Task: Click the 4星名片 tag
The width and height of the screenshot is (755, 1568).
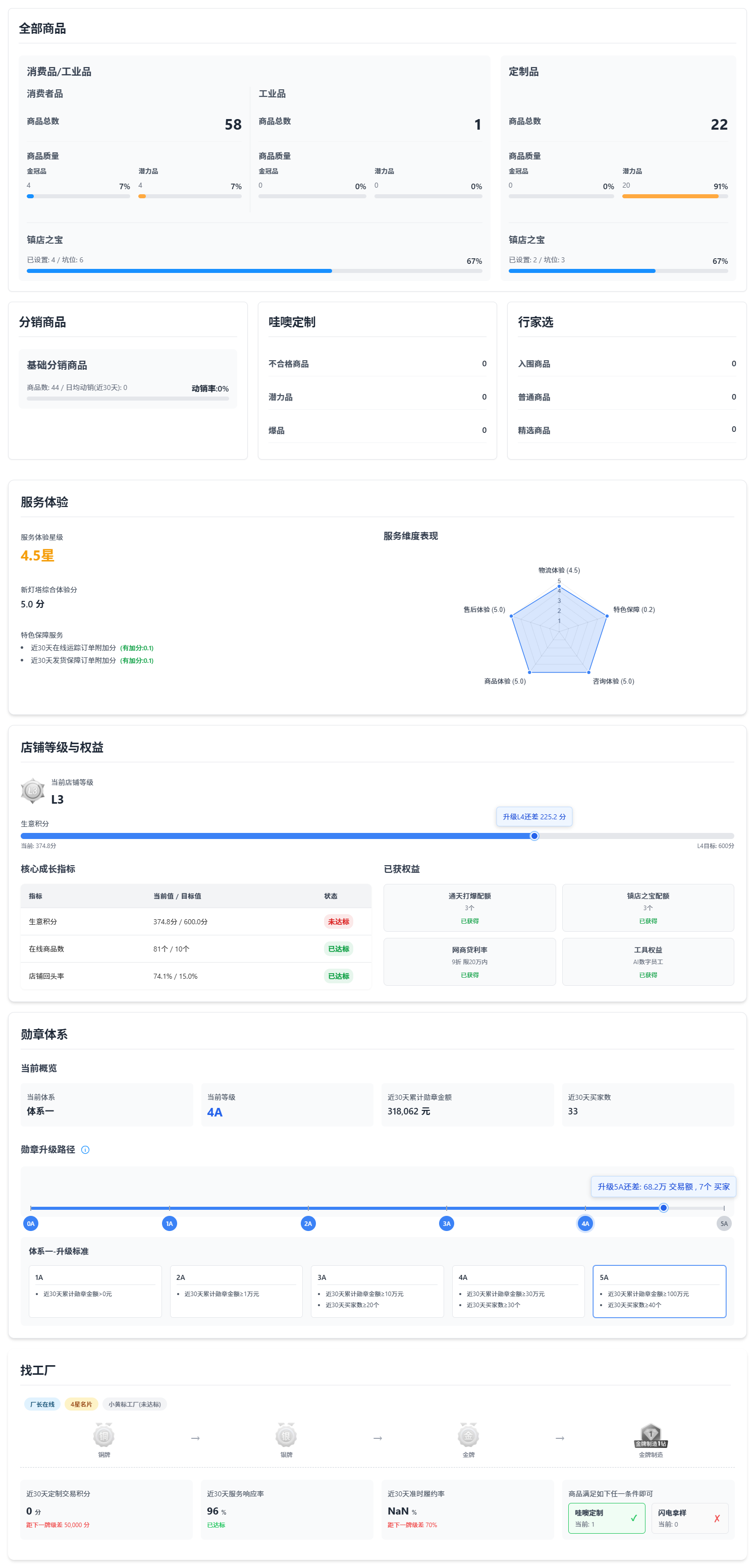Action: click(81, 1404)
